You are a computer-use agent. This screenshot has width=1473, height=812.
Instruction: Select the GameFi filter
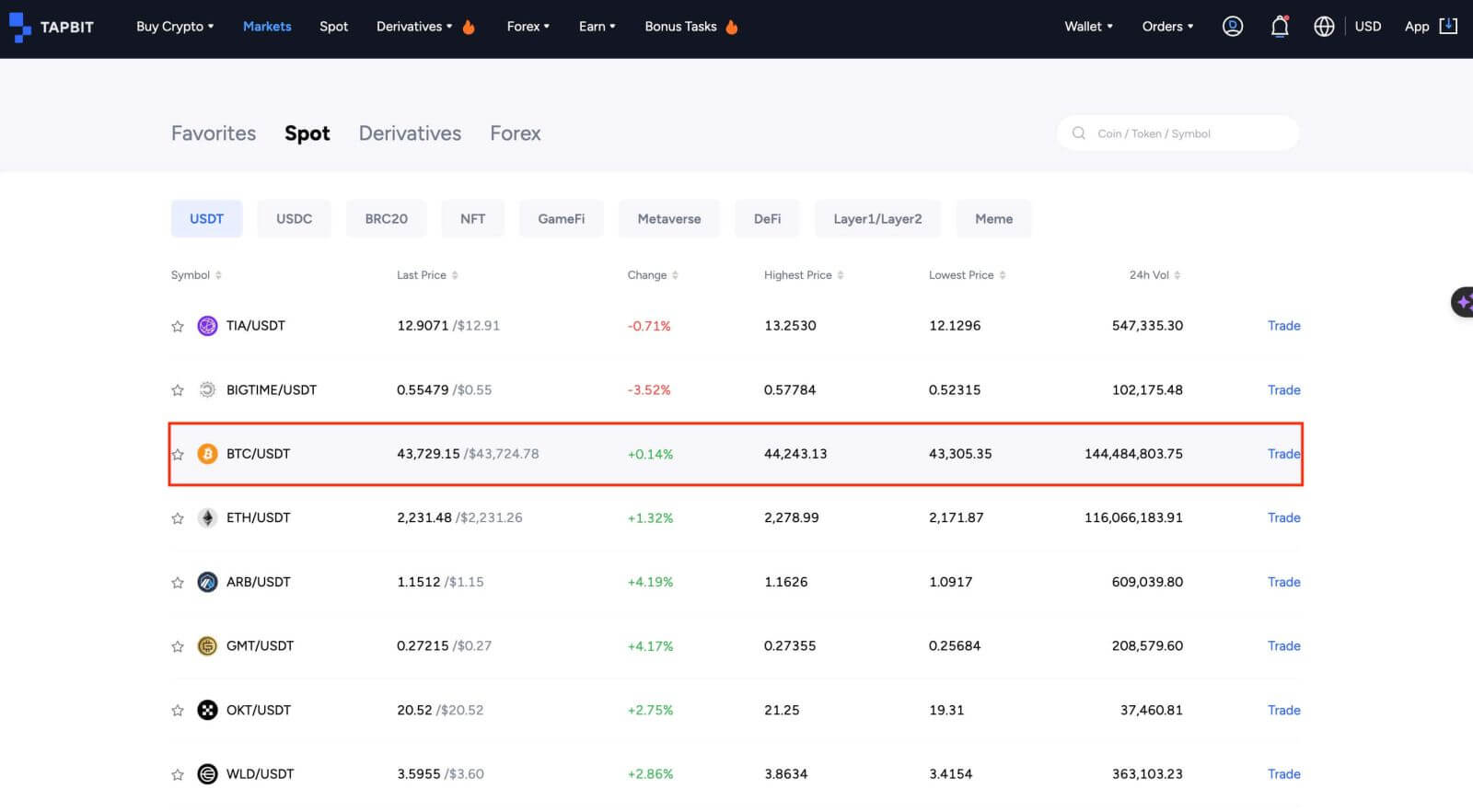pos(562,219)
